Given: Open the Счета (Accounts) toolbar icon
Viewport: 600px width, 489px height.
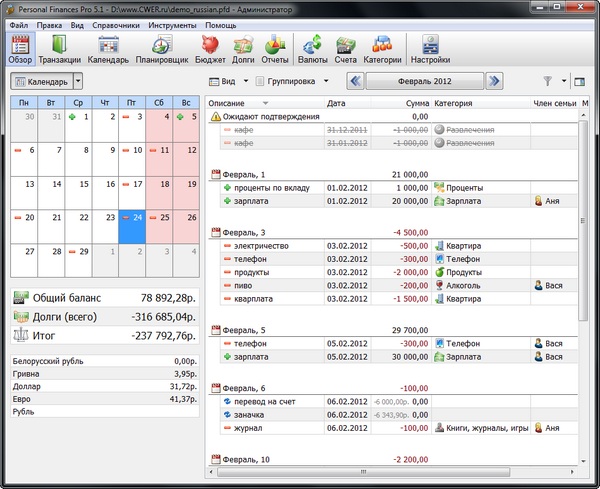Looking at the screenshot, I should (x=346, y=47).
